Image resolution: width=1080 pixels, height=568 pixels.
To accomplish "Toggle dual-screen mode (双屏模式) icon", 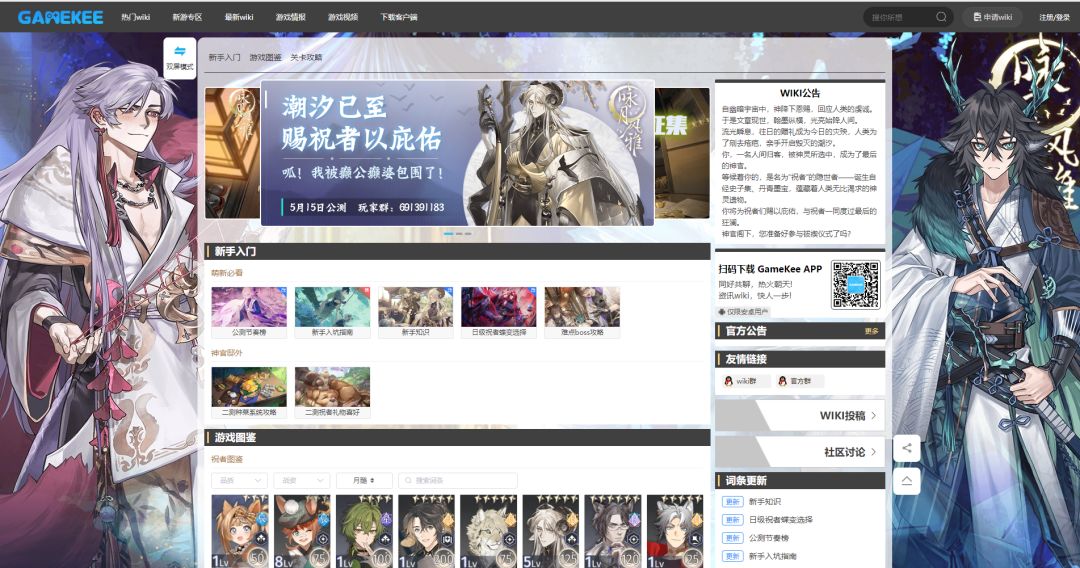I will [180, 51].
